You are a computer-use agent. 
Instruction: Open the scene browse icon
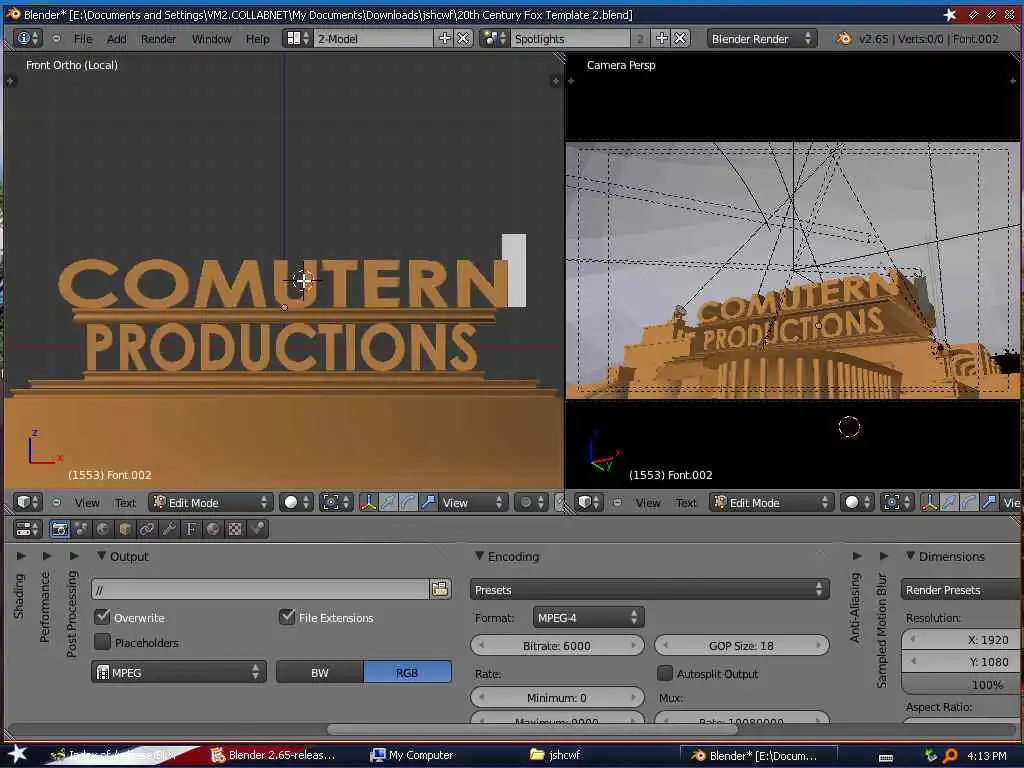pos(494,39)
